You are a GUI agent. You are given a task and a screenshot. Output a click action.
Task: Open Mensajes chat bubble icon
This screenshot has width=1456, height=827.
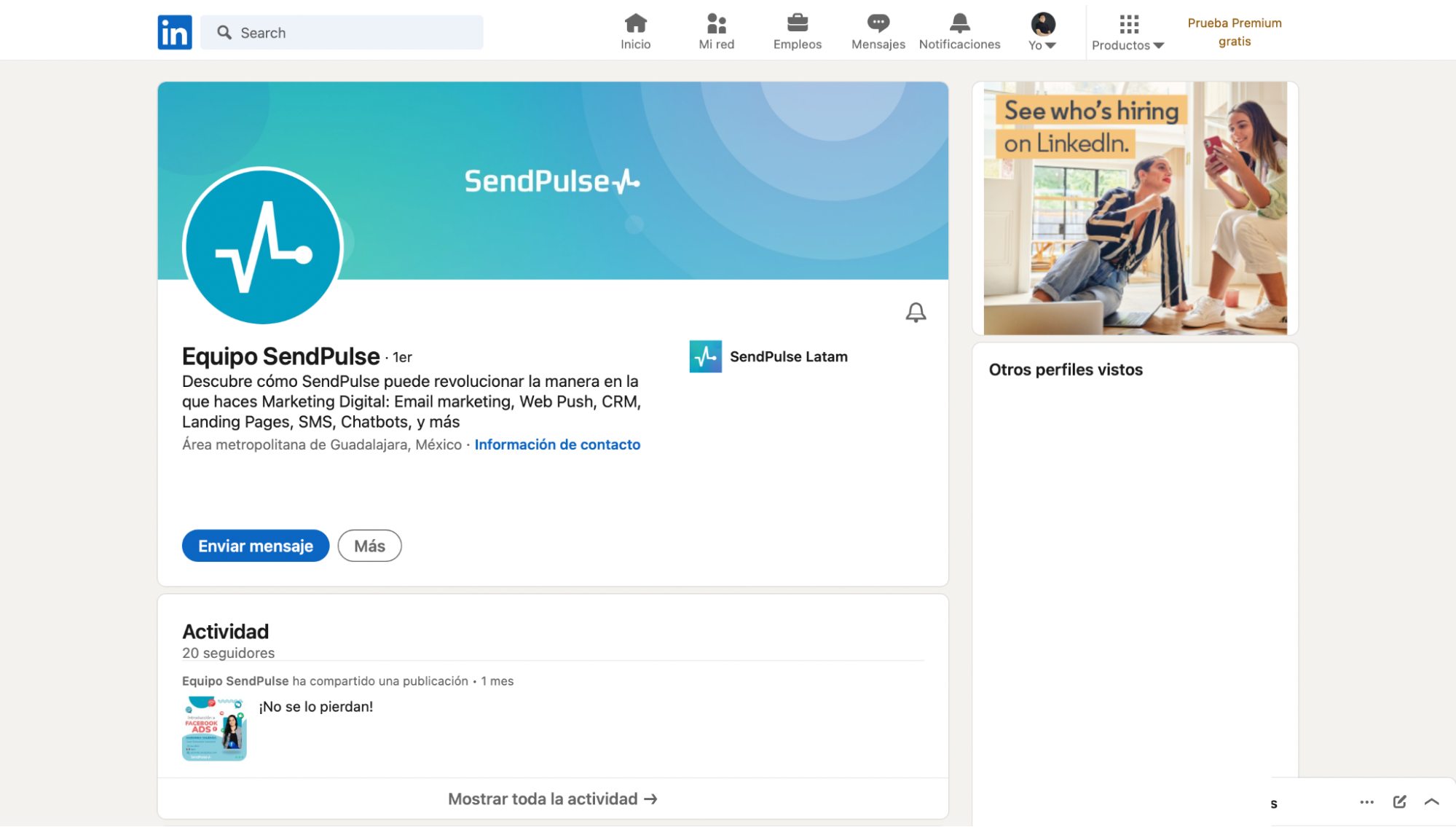pos(878,23)
